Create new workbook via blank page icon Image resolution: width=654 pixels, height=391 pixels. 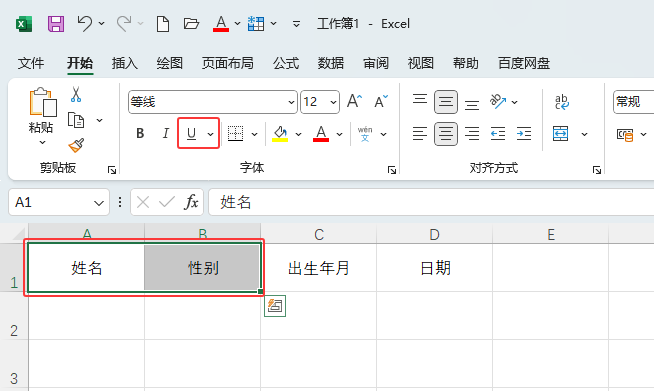click(x=163, y=24)
